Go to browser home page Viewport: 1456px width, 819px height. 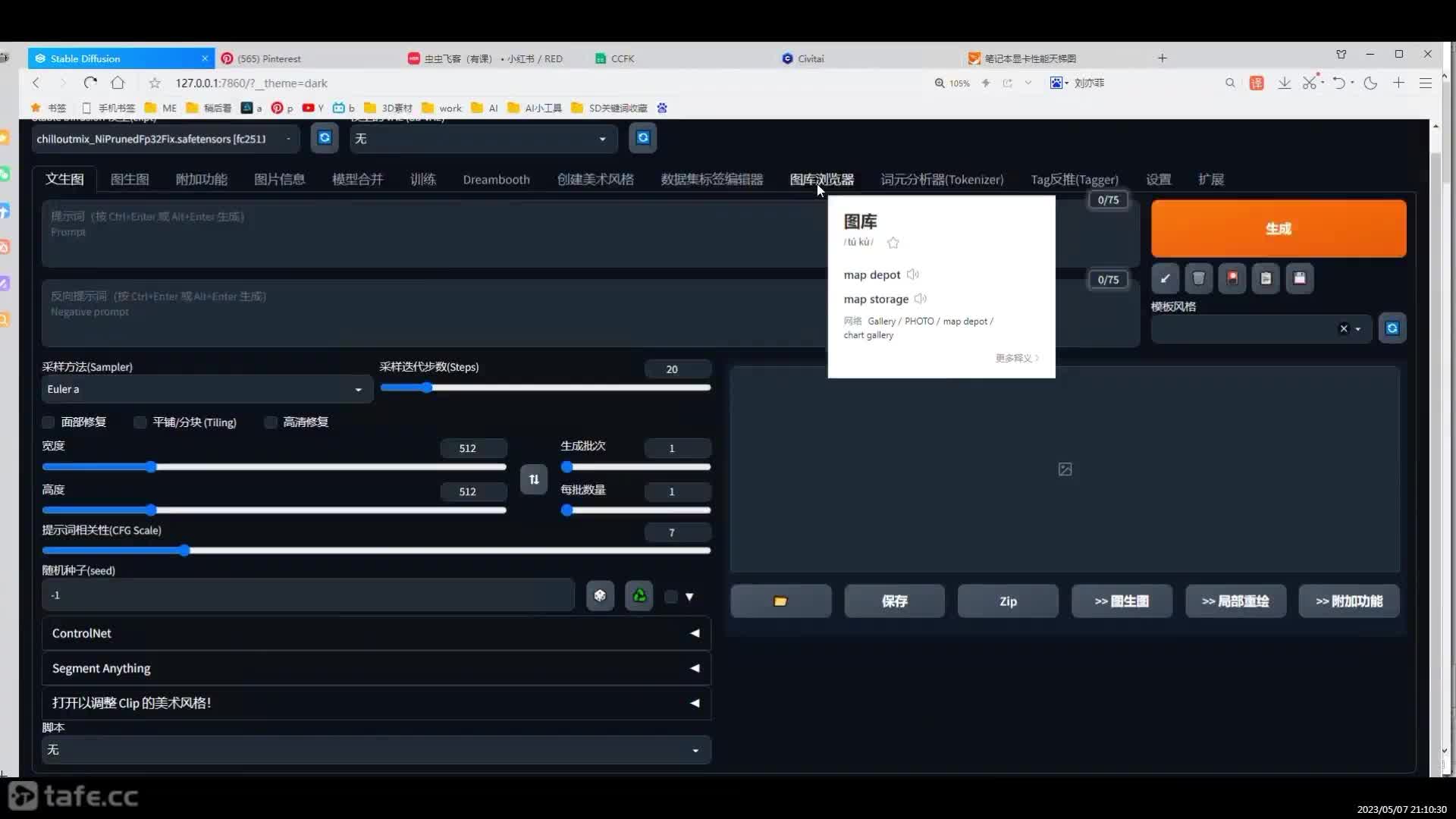[x=118, y=83]
